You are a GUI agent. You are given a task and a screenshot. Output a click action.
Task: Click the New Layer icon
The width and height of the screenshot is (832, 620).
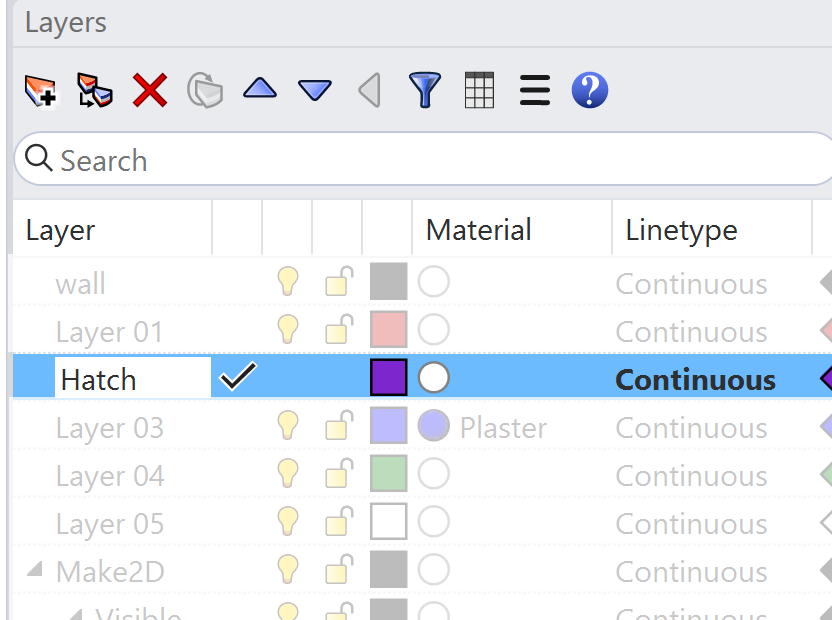tap(41, 91)
